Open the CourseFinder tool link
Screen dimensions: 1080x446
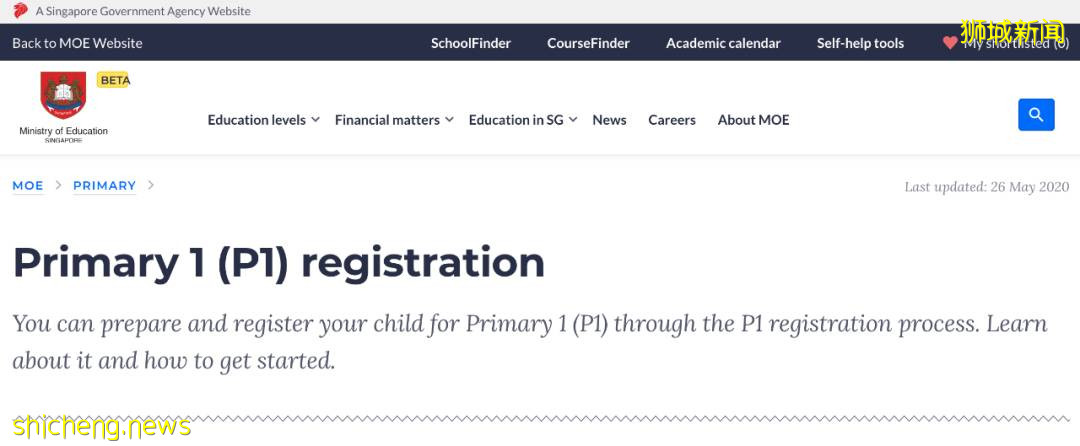[588, 43]
